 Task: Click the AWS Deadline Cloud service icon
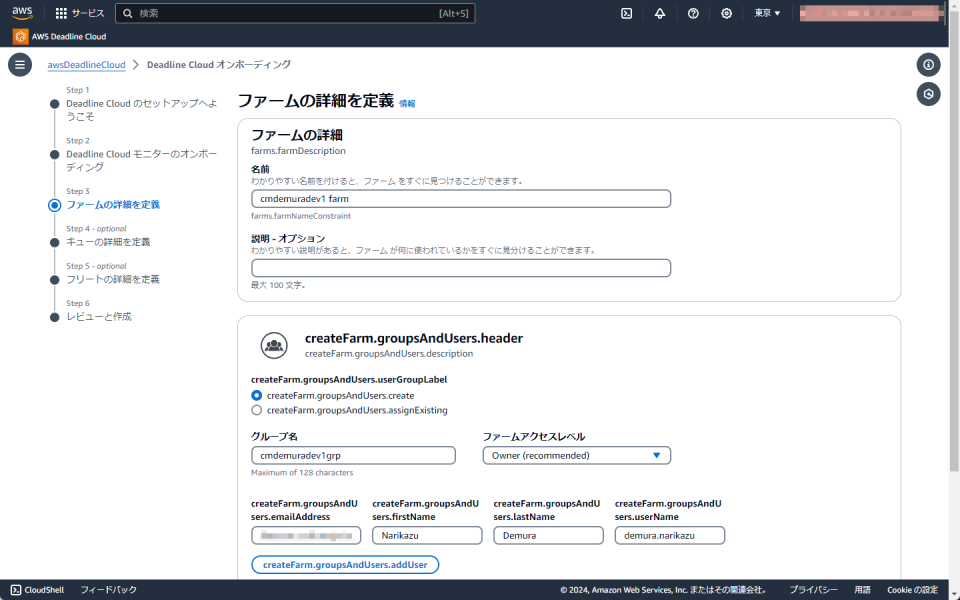pyautogui.click(x=20, y=36)
